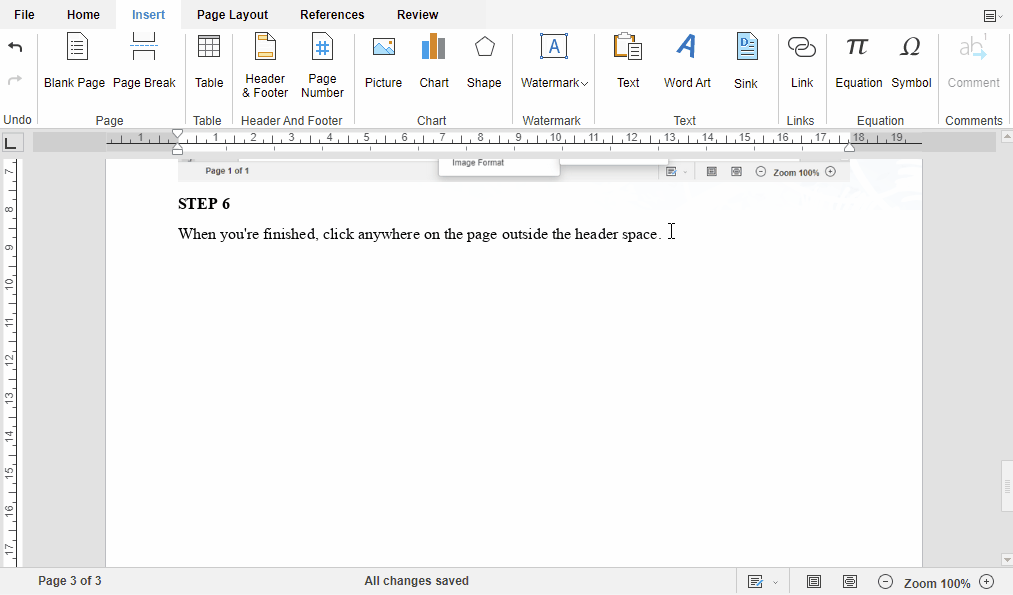
Task: Insert a Table
Action: tap(209, 62)
